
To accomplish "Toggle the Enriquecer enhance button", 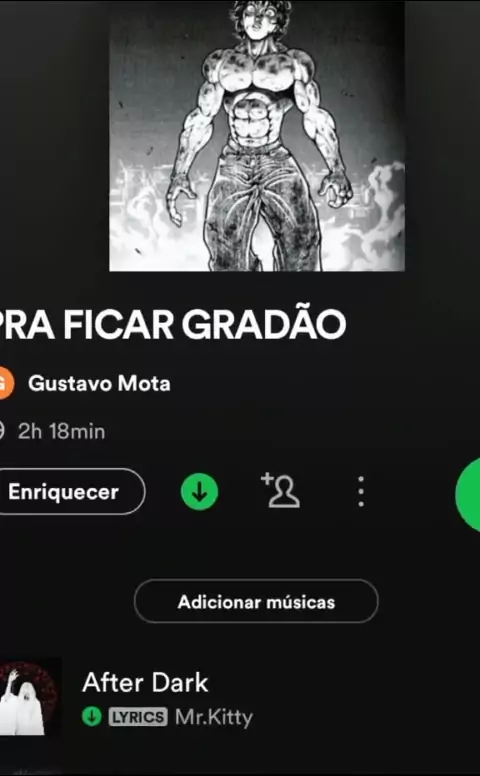I will [x=69, y=491].
